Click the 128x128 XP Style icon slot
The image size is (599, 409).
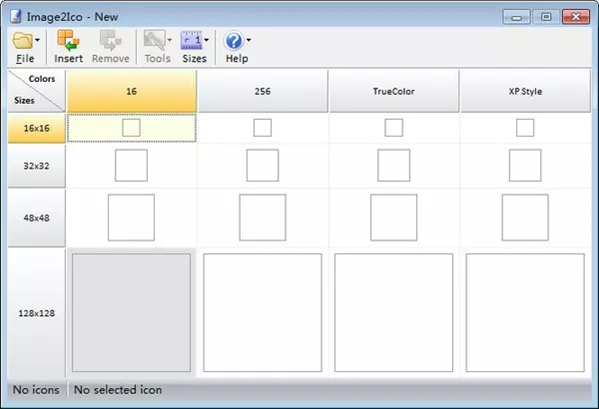coord(525,312)
